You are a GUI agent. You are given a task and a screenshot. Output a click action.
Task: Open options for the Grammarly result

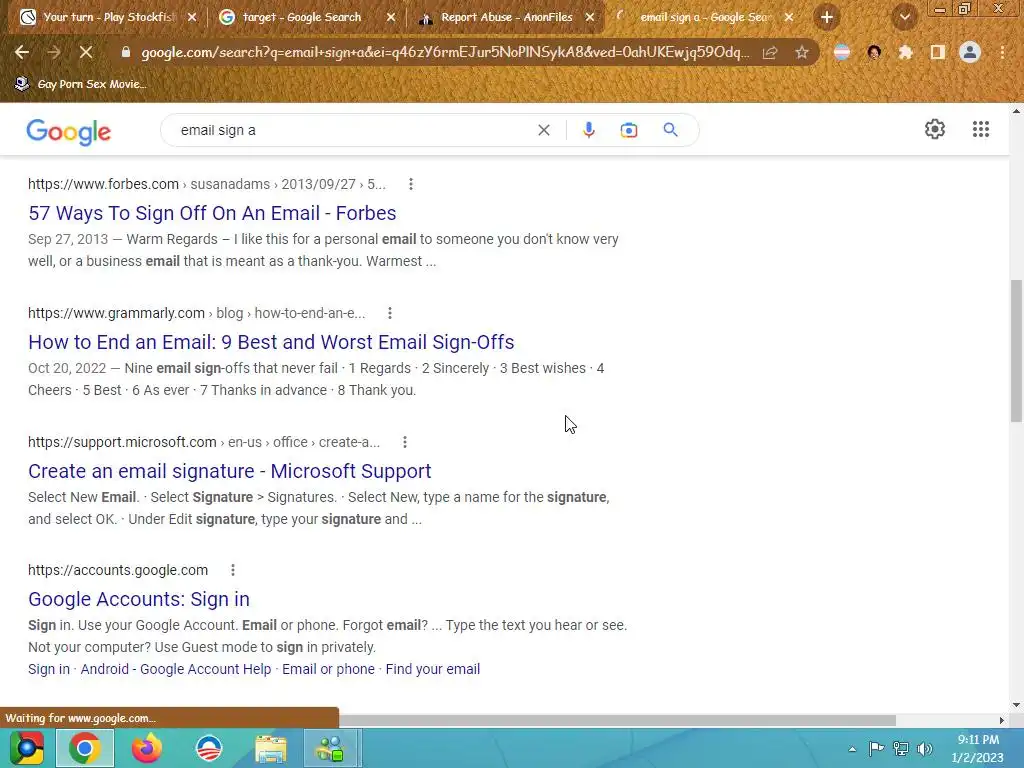pos(390,313)
